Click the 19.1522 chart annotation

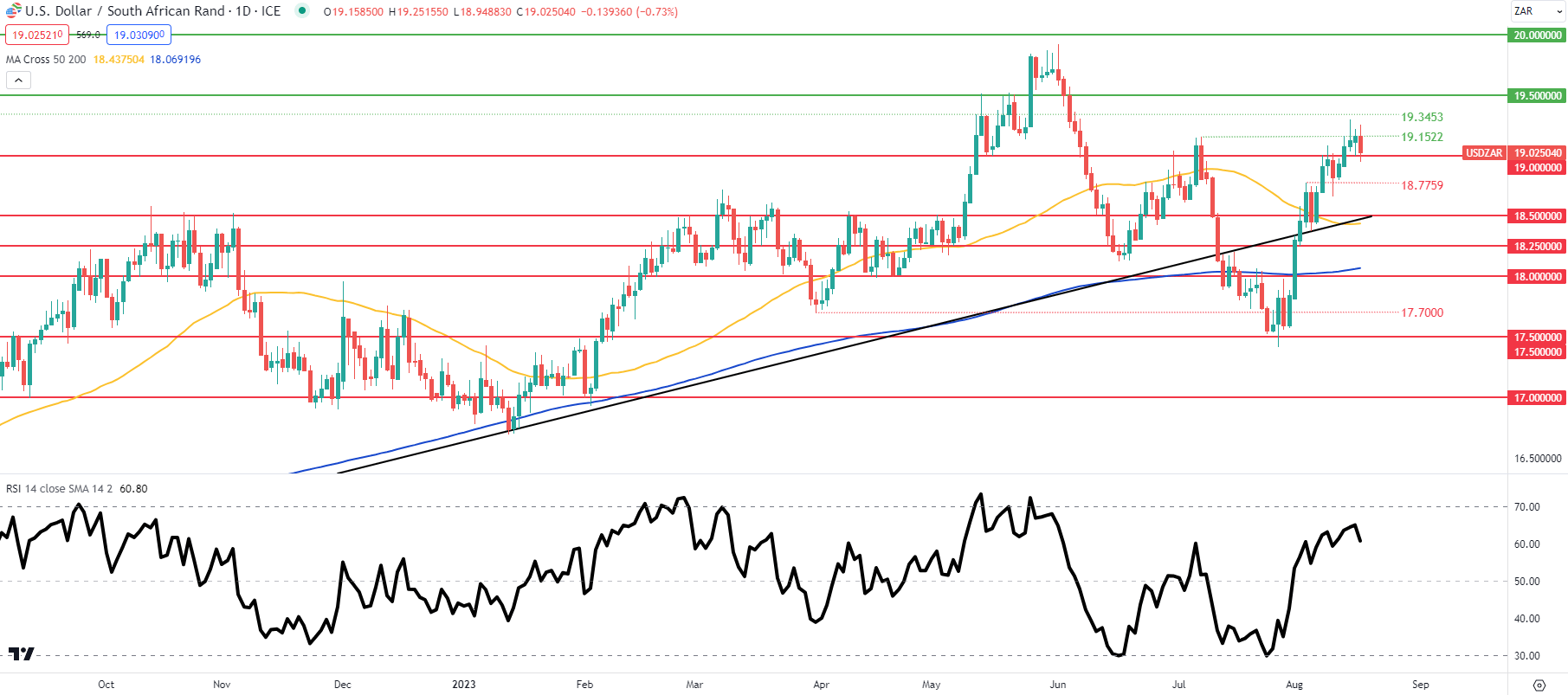pos(1422,137)
